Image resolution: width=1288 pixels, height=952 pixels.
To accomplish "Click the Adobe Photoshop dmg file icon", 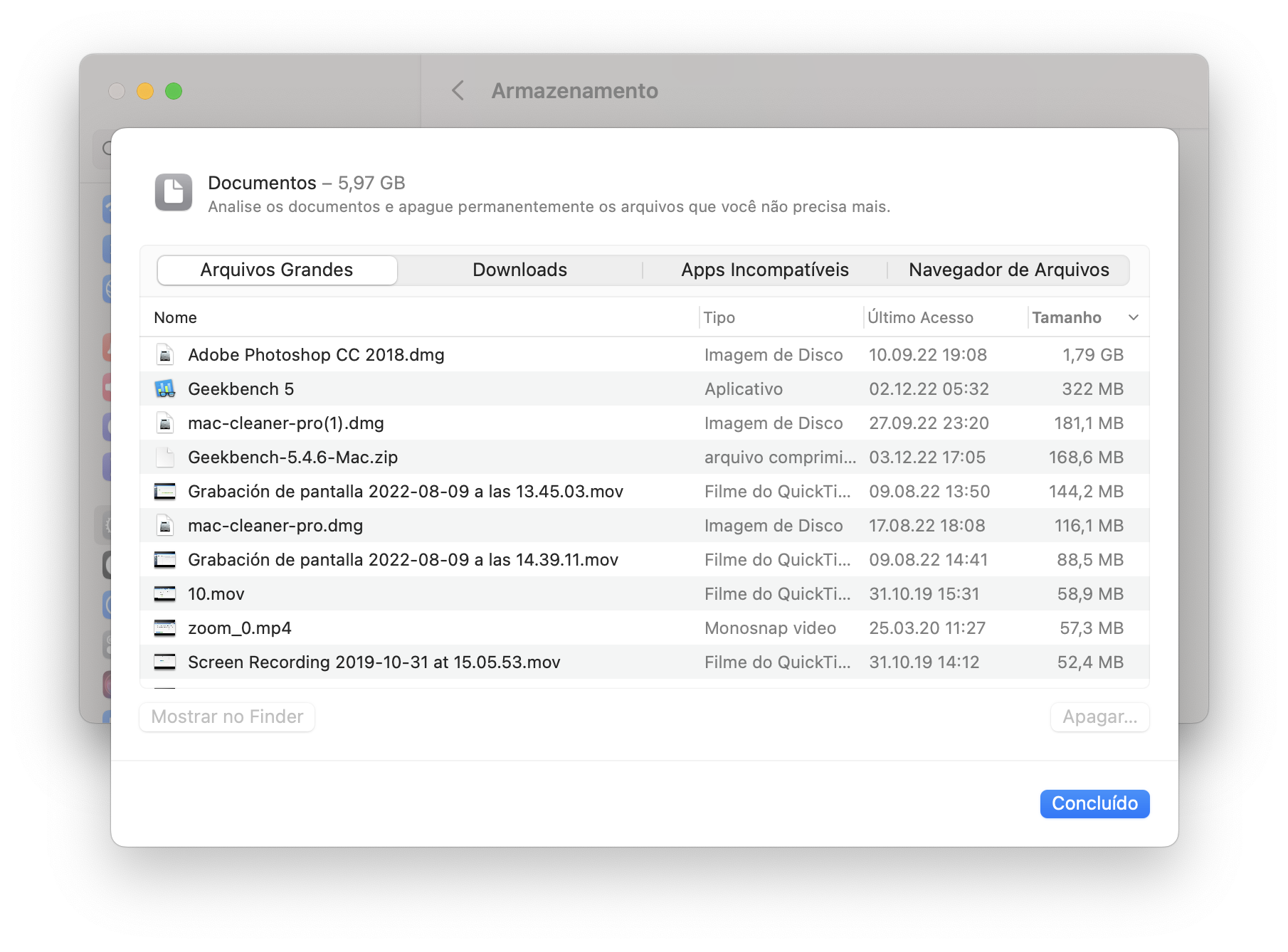I will point(165,354).
